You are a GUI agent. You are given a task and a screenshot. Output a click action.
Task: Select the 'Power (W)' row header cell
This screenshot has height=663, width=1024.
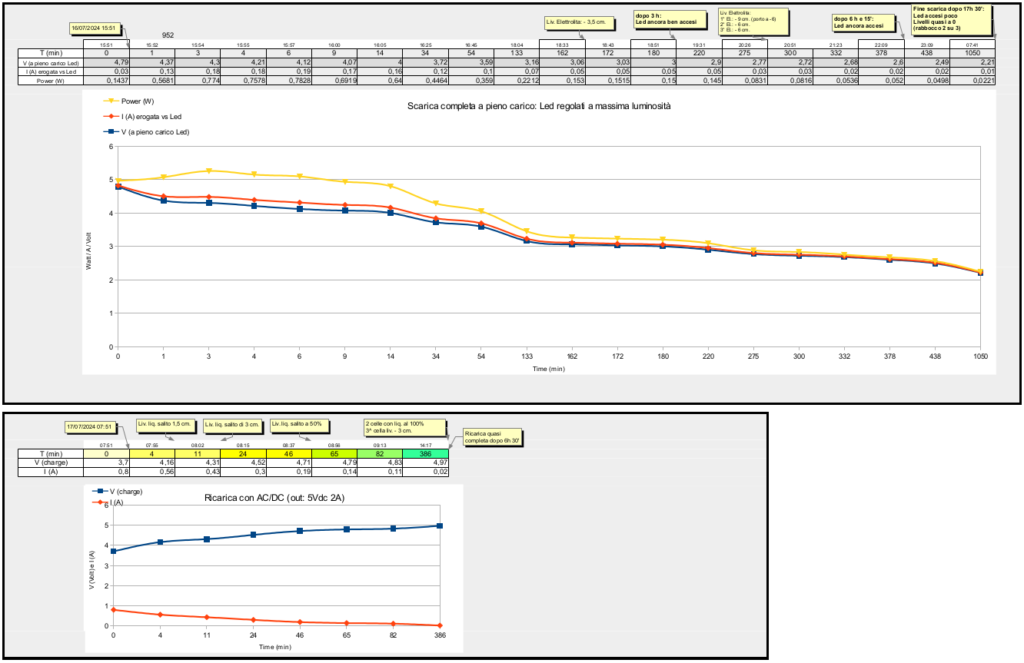pyautogui.click(x=51, y=80)
